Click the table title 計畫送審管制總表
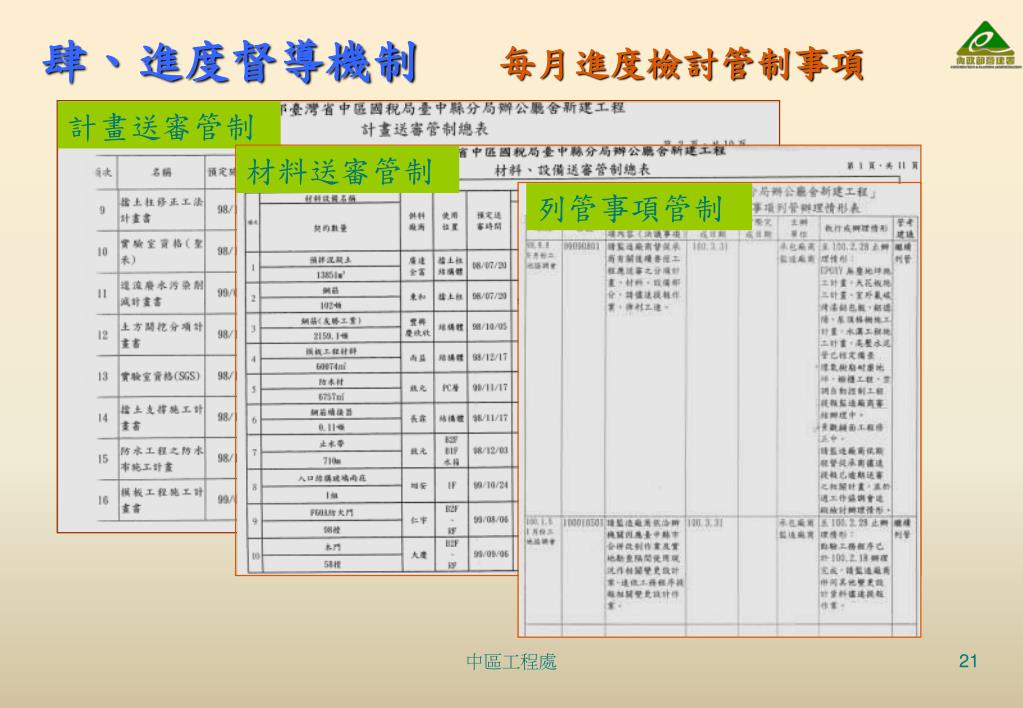This screenshot has width=1023, height=708. 424,129
